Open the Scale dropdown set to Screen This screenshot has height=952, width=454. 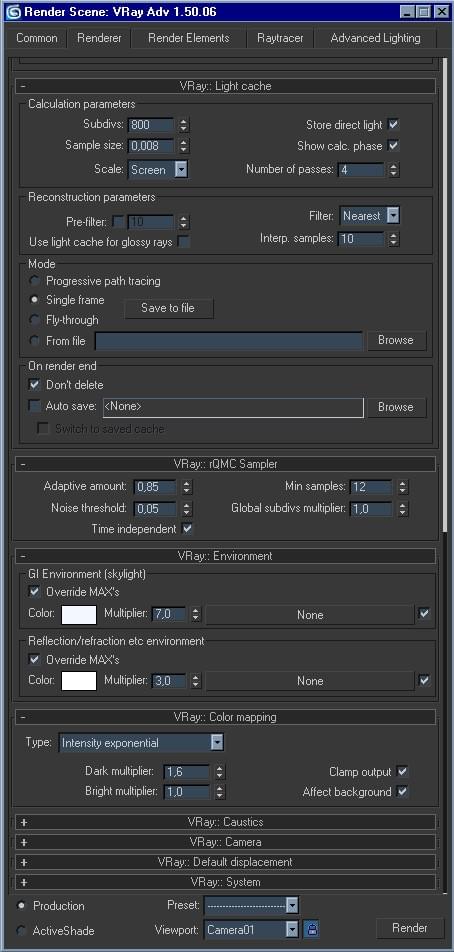(x=158, y=169)
